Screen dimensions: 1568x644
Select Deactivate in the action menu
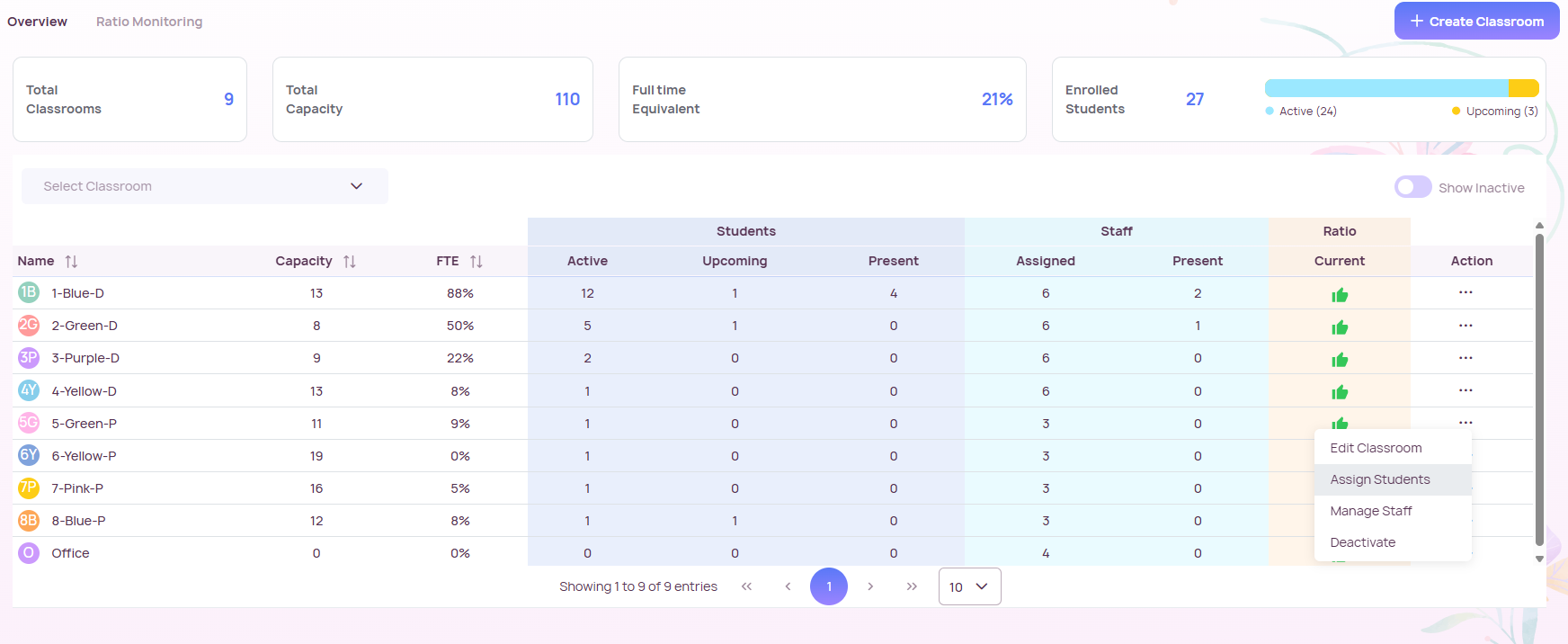[x=1363, y=542]
